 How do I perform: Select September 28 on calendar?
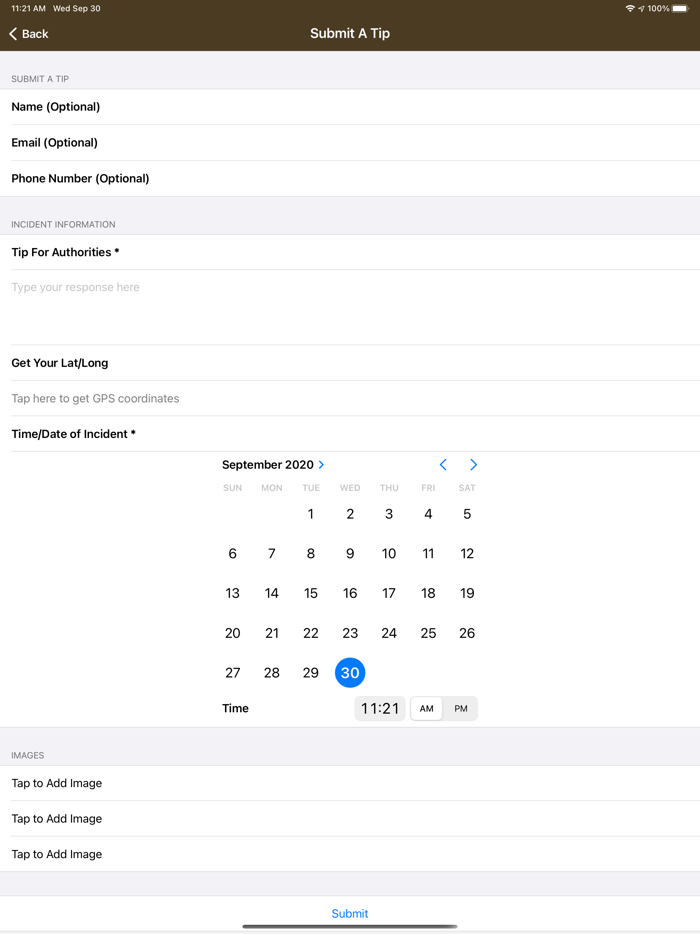click(x=272, y=673)
